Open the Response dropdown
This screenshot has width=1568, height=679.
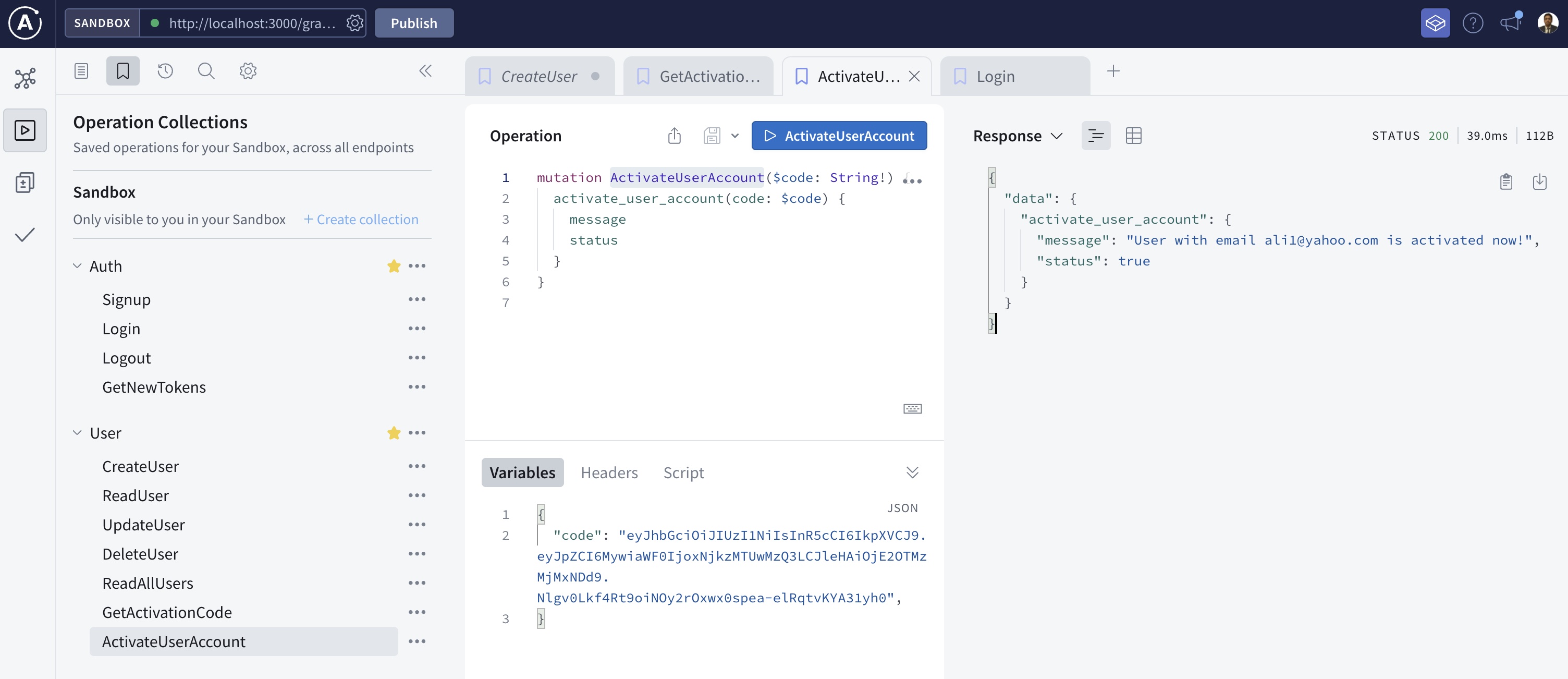(x=1017, y=136)
